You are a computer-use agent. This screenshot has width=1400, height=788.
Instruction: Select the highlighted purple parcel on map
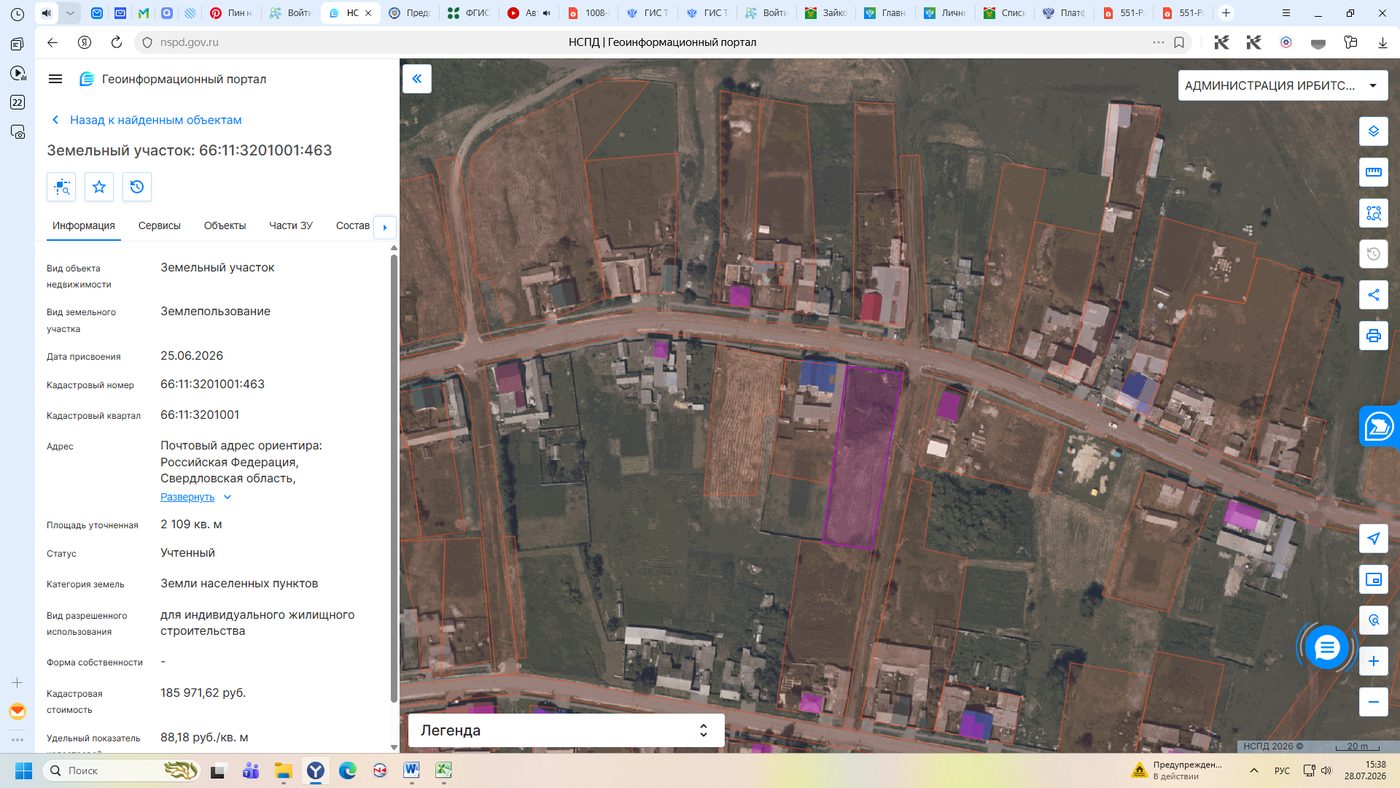pos(862,458)
